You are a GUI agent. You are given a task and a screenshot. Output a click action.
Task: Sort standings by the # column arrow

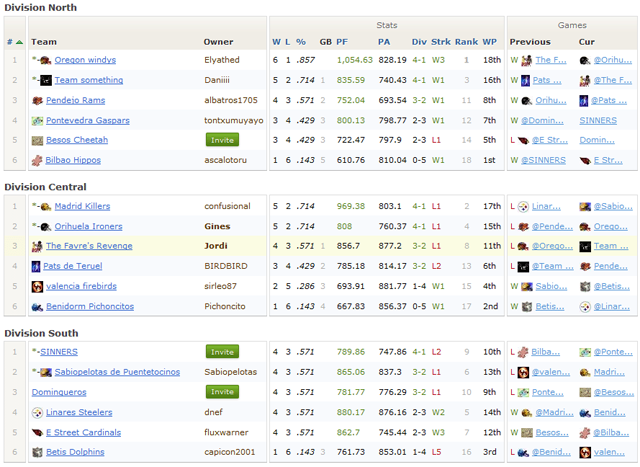click(13, 42)
